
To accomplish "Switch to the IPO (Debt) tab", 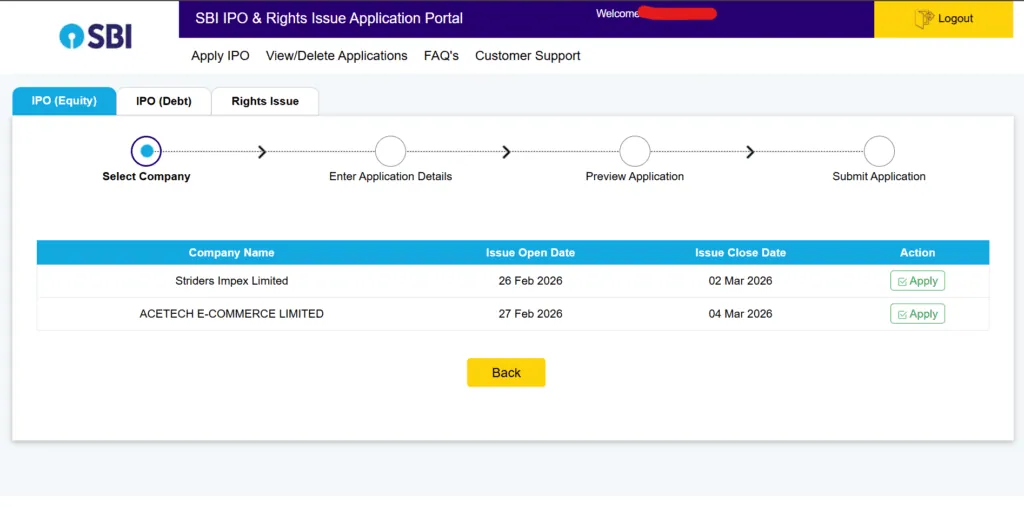I will 164,101.
